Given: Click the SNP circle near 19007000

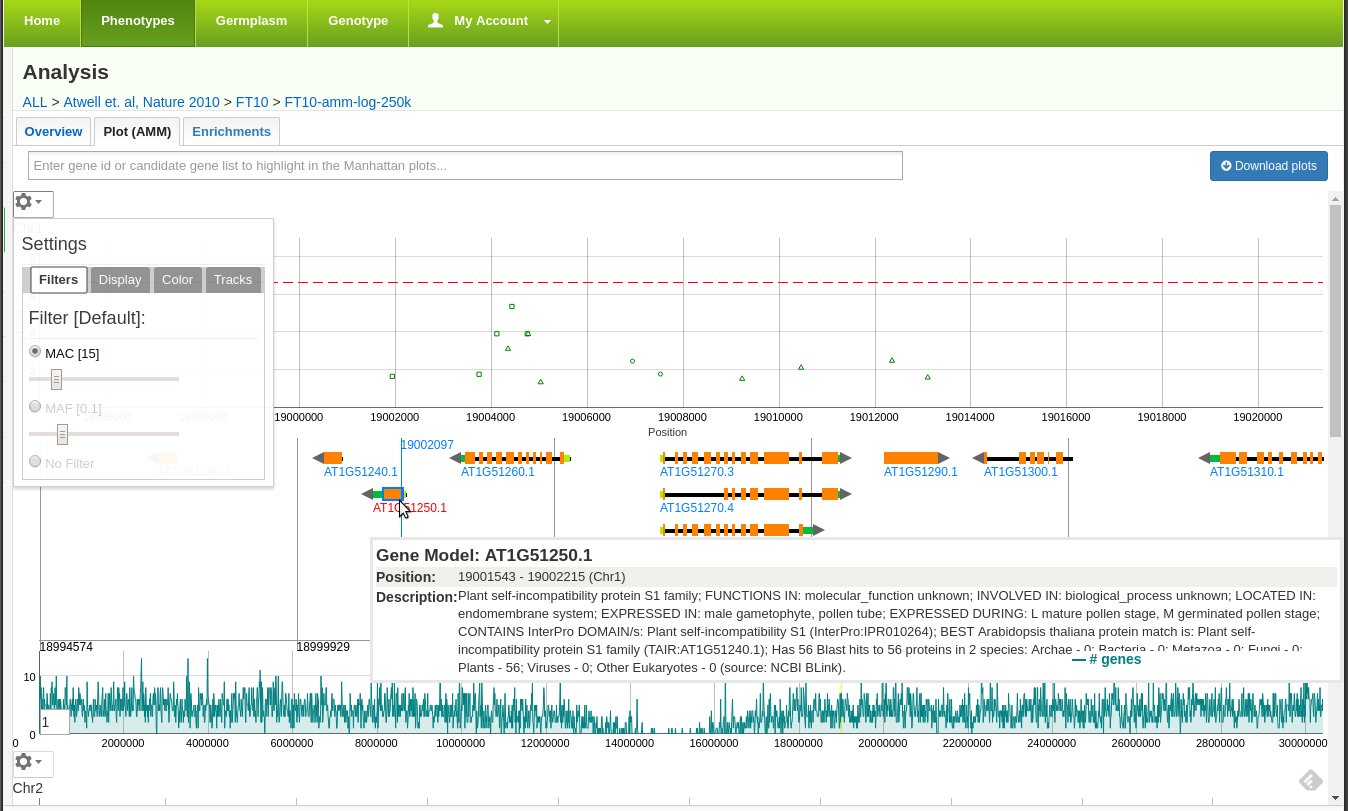Looking at the screenshot, I should point(632,360).
